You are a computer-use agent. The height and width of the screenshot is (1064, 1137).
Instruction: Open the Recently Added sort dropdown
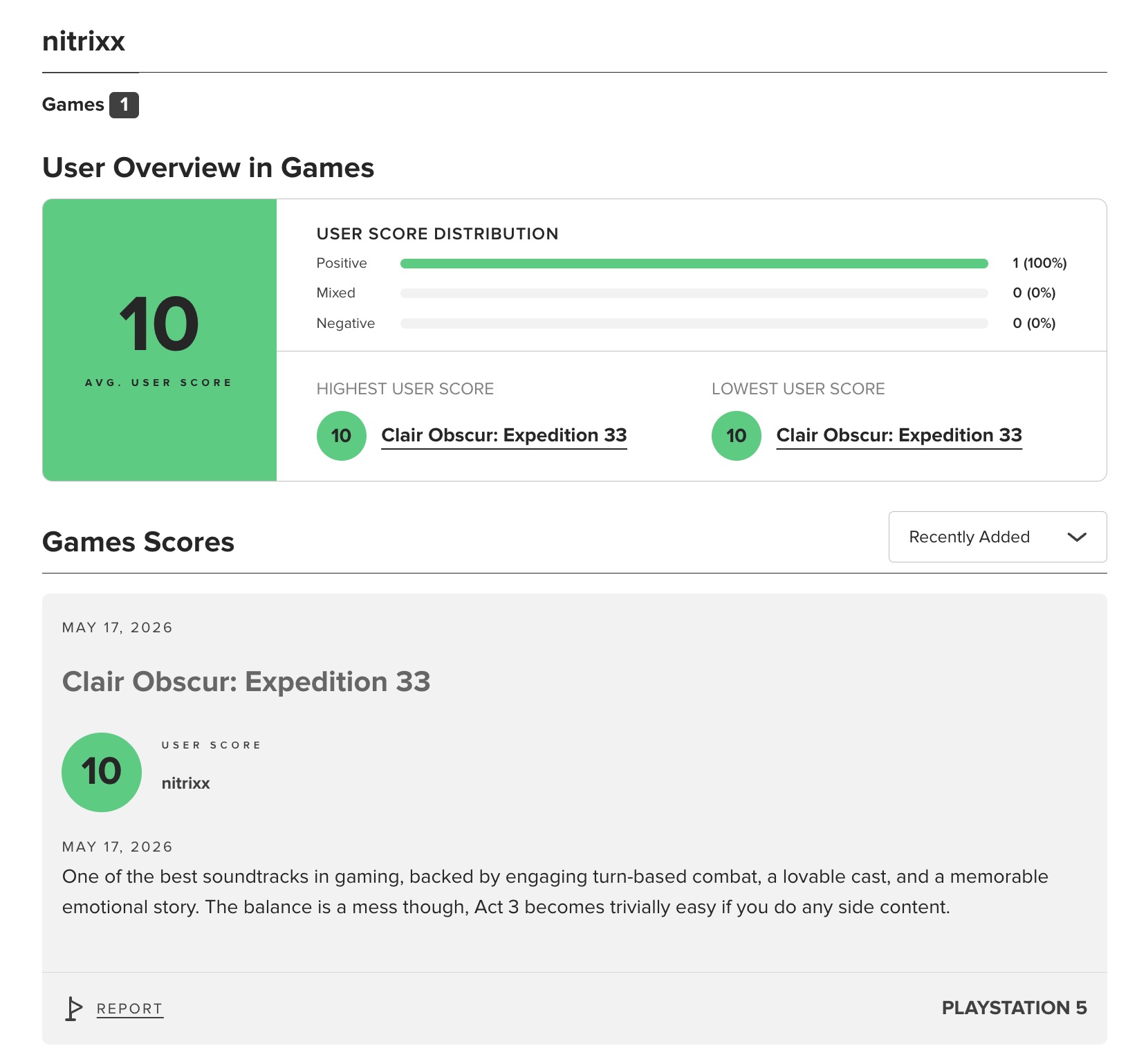(997, 537)
